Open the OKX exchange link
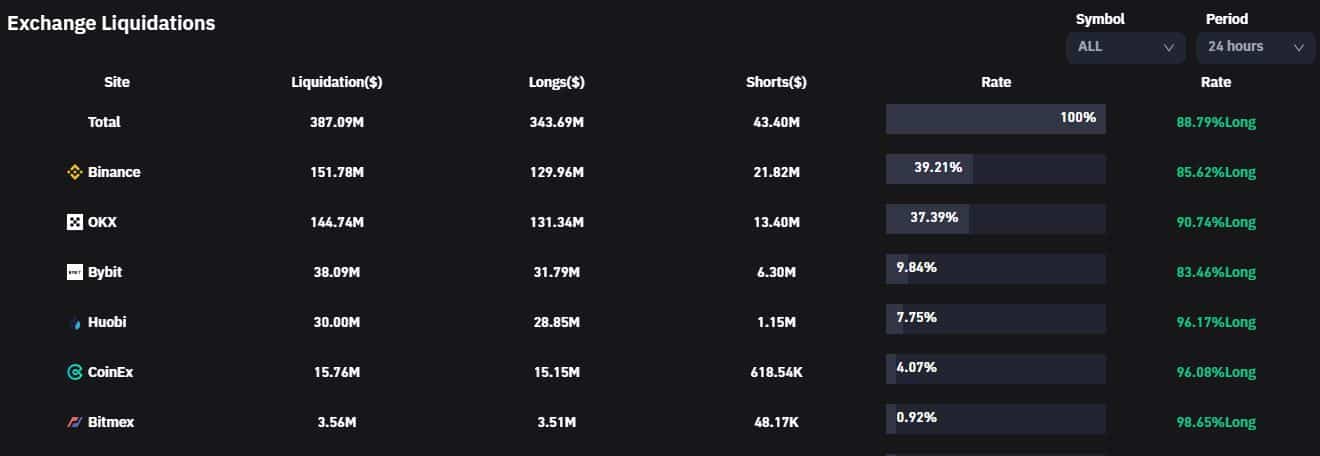Image resolution: width=1320 pixels, height=456 pixels. (102, 222)
